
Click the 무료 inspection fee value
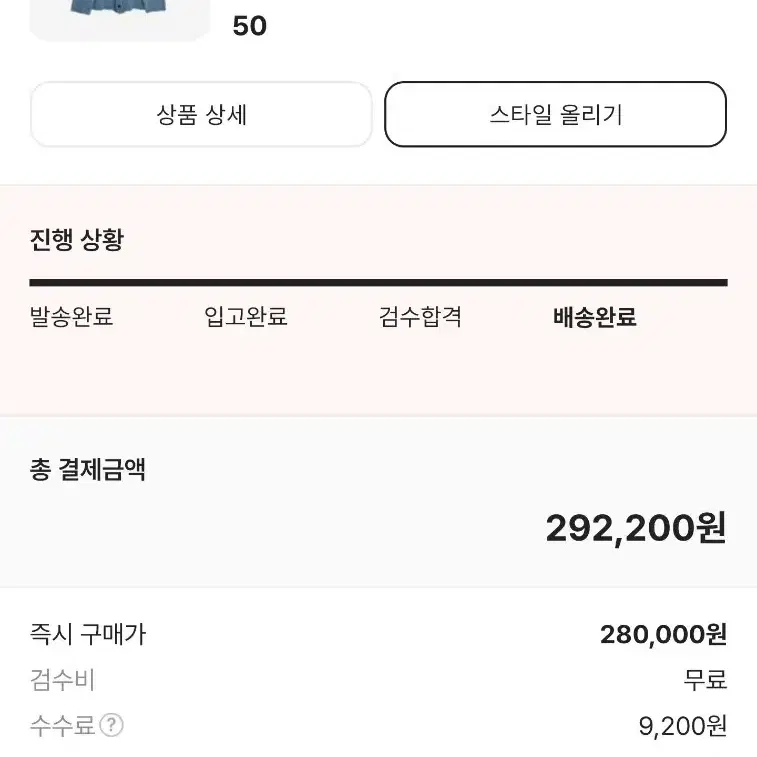pyautogui.click(x=705, y=680)
